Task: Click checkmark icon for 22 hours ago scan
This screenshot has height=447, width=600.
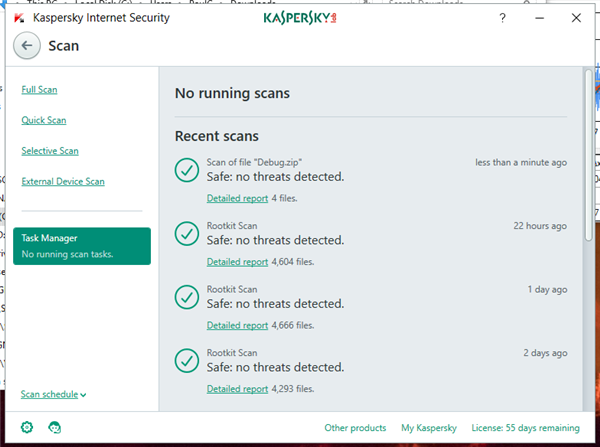Action: coord(187,233)
